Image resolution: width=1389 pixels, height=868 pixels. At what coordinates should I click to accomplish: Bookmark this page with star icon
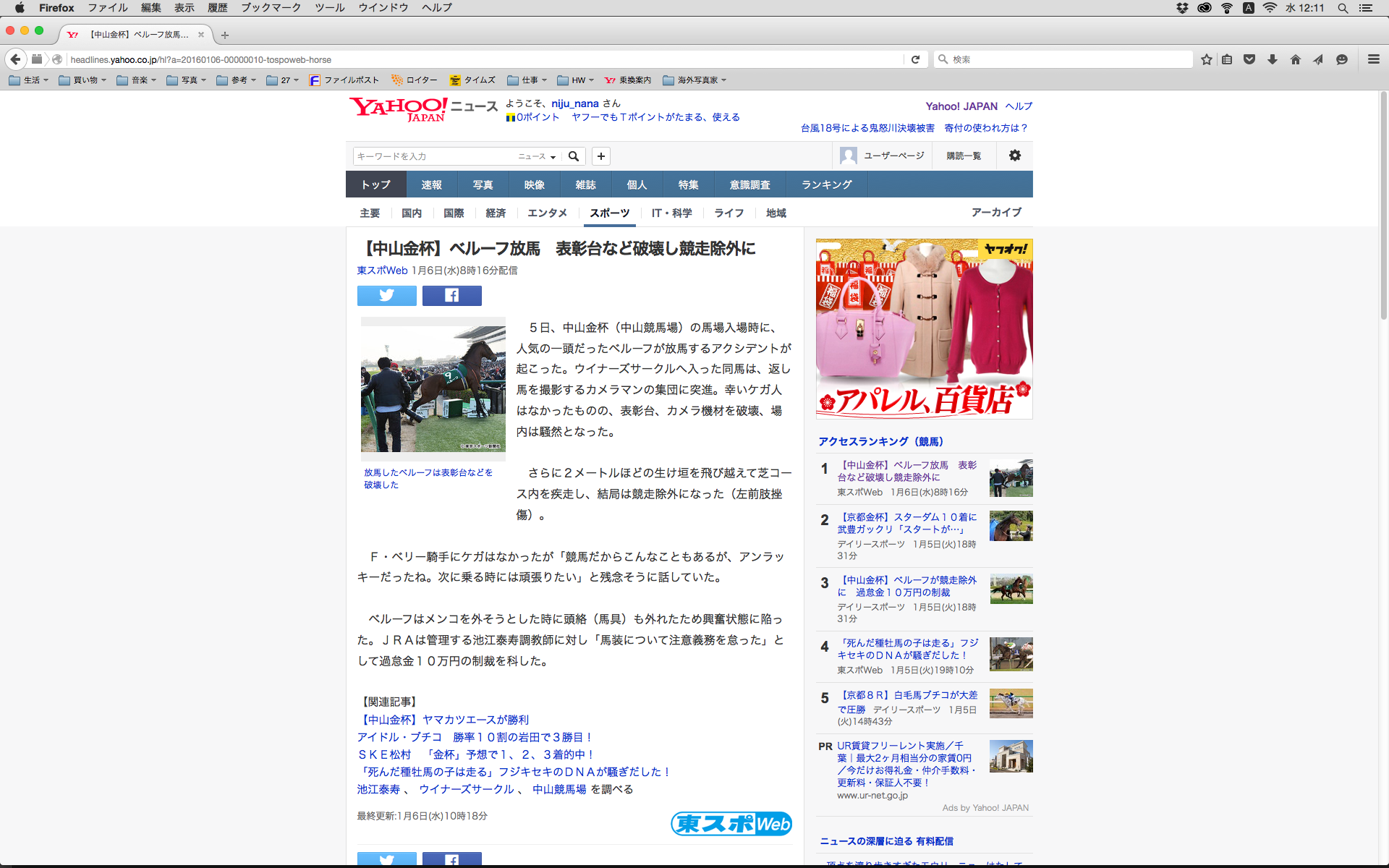point(1206,59)
